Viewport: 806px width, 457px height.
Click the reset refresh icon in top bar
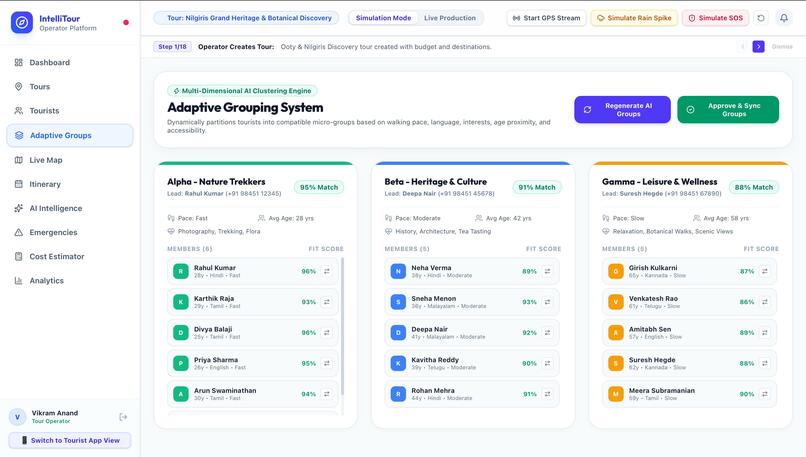tap(761, 18)
